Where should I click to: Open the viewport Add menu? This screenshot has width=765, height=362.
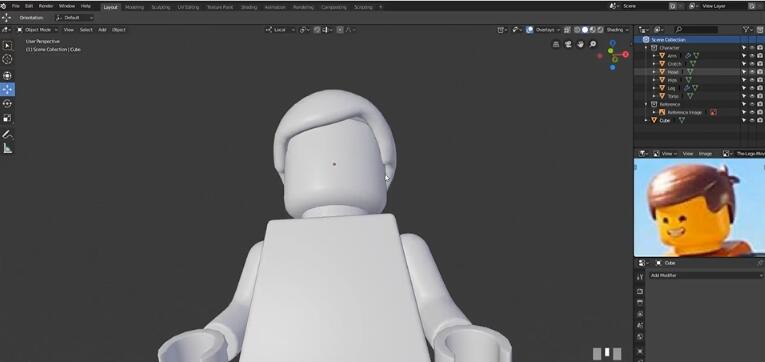click(102, 30)
